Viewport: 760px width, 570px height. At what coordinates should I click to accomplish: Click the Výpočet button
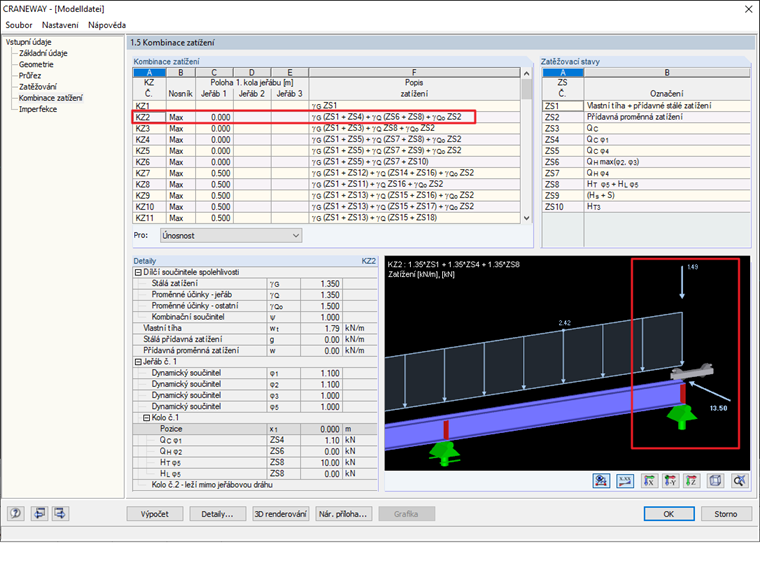pos(155,514)
